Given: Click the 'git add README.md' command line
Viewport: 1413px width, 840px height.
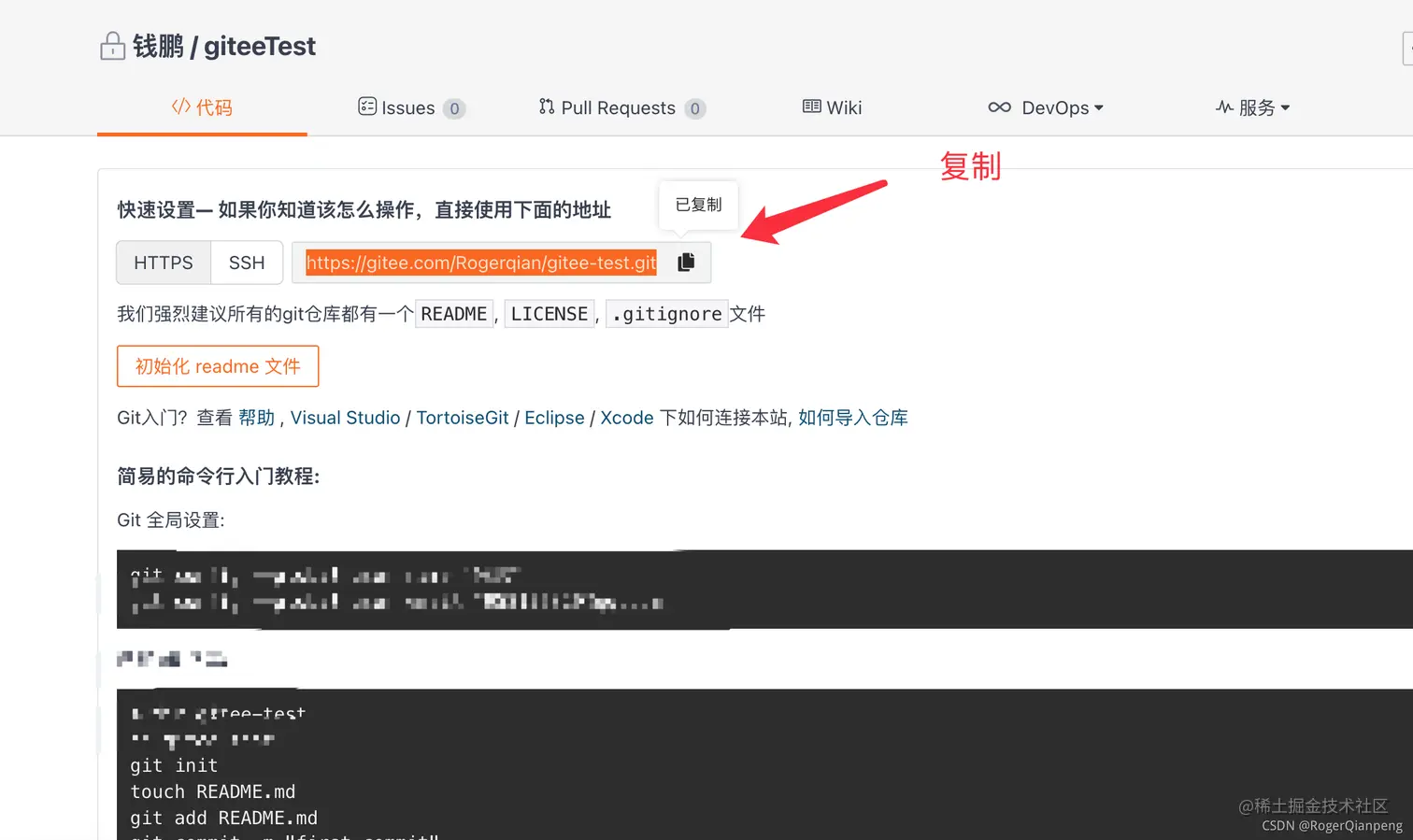Looking at the screenshot, I should (224, 818).
